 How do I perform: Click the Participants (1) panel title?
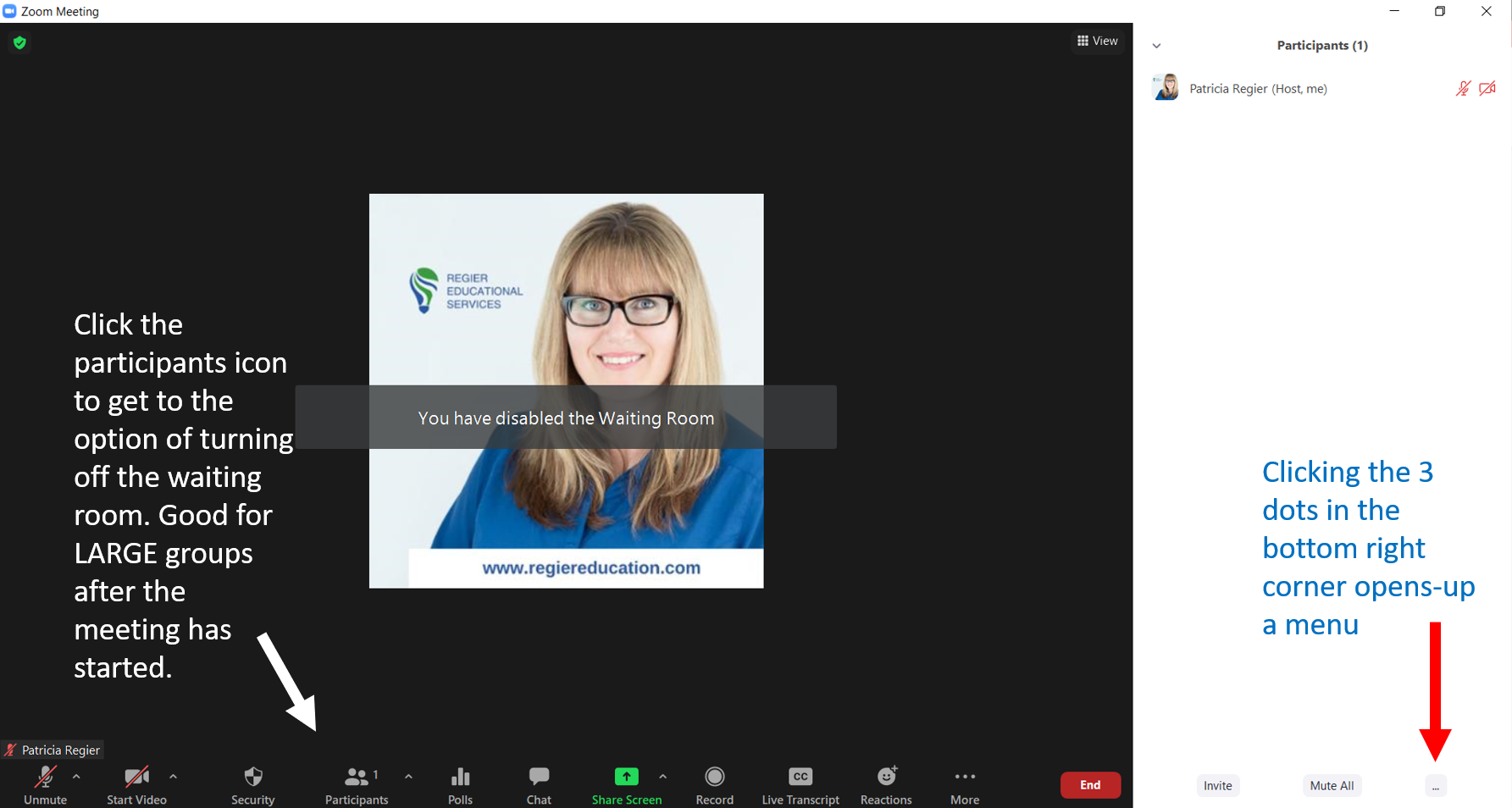(1322, 46)
